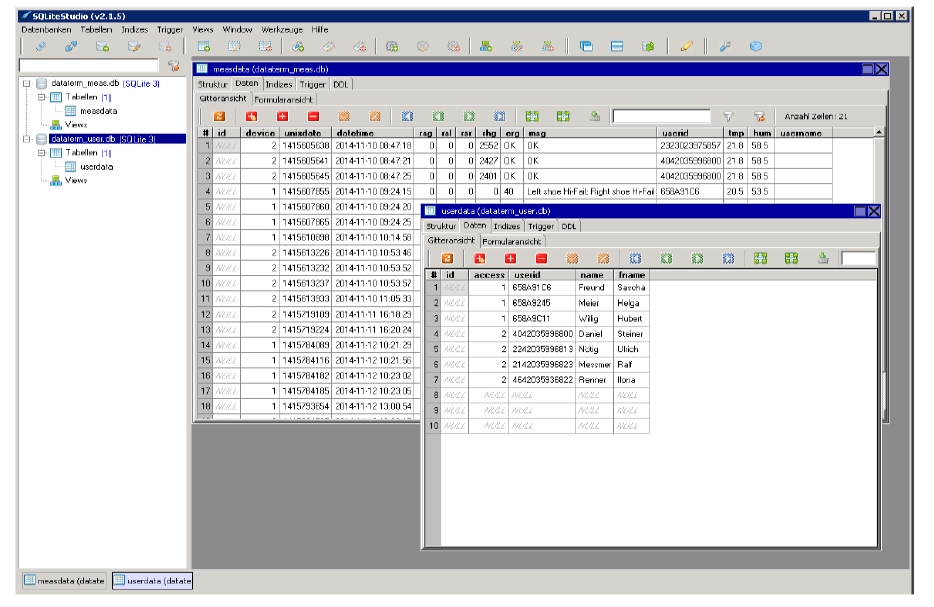Activate the userdata taskbar window button

pyautogui.click(x=152, y=581)
